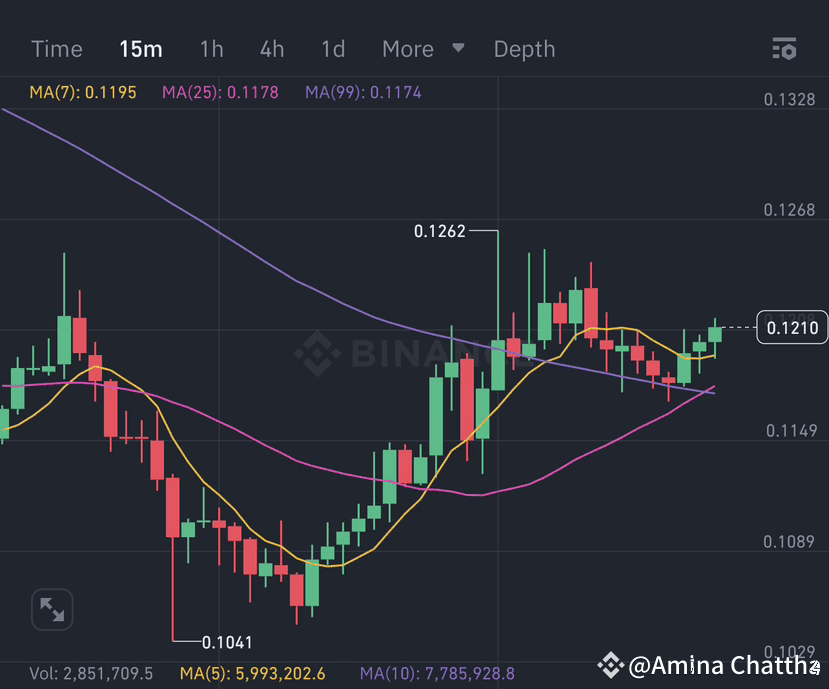Click the current price label 0.1210
The height and width of the screenshot is (689, 829).
[x=791, y=327]
